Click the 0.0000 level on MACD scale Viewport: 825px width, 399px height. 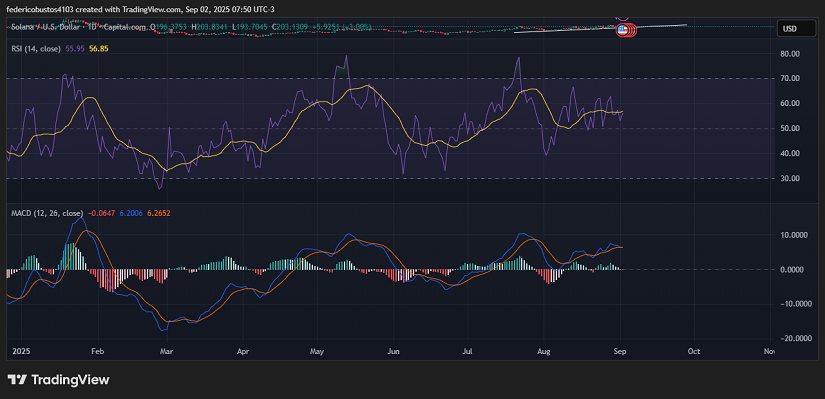tap(793, 270)
